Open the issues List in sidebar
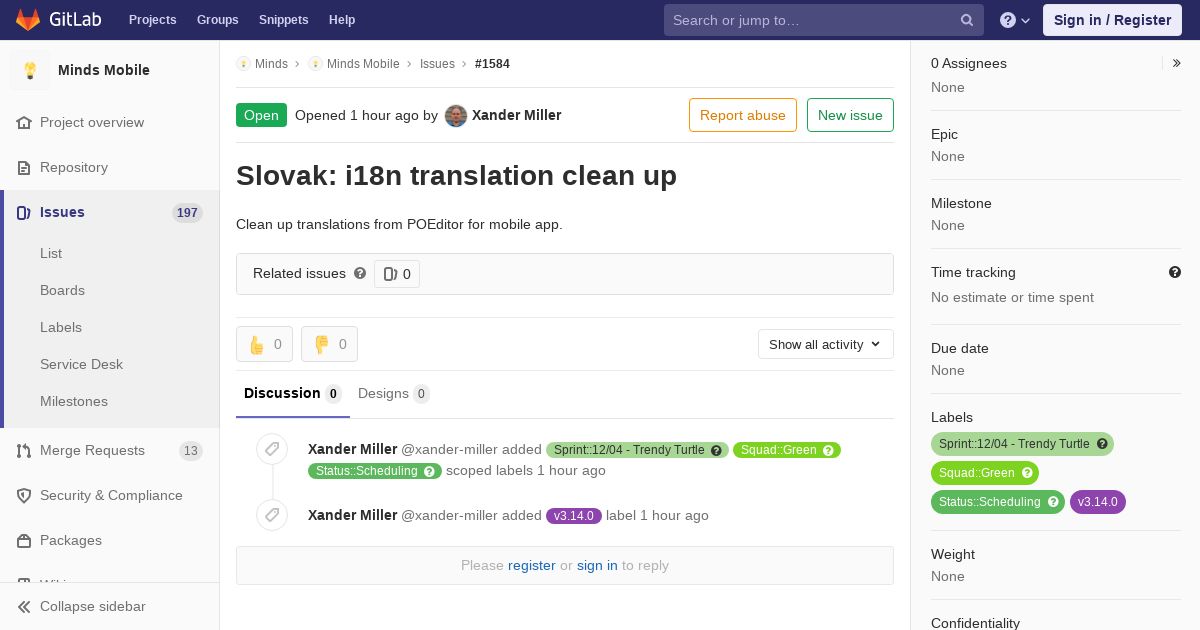The width and height of the screenshot is (1200, 630). tap(51, 253)
